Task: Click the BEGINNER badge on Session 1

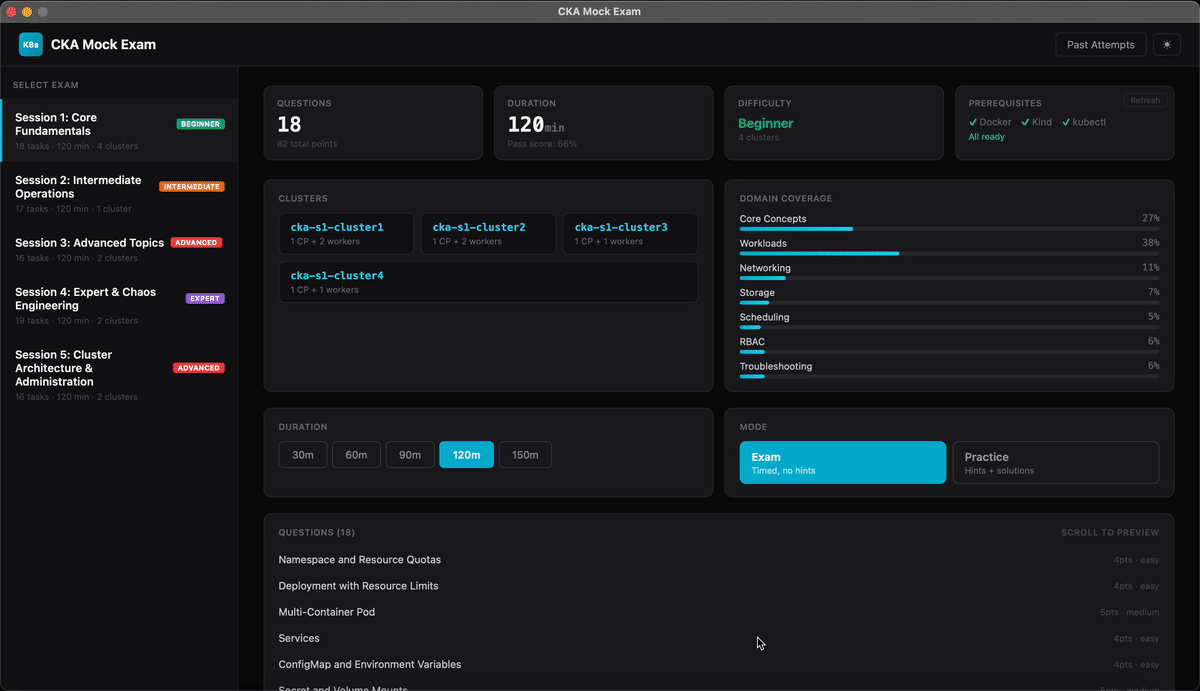Action: click(x=201, y=124)
